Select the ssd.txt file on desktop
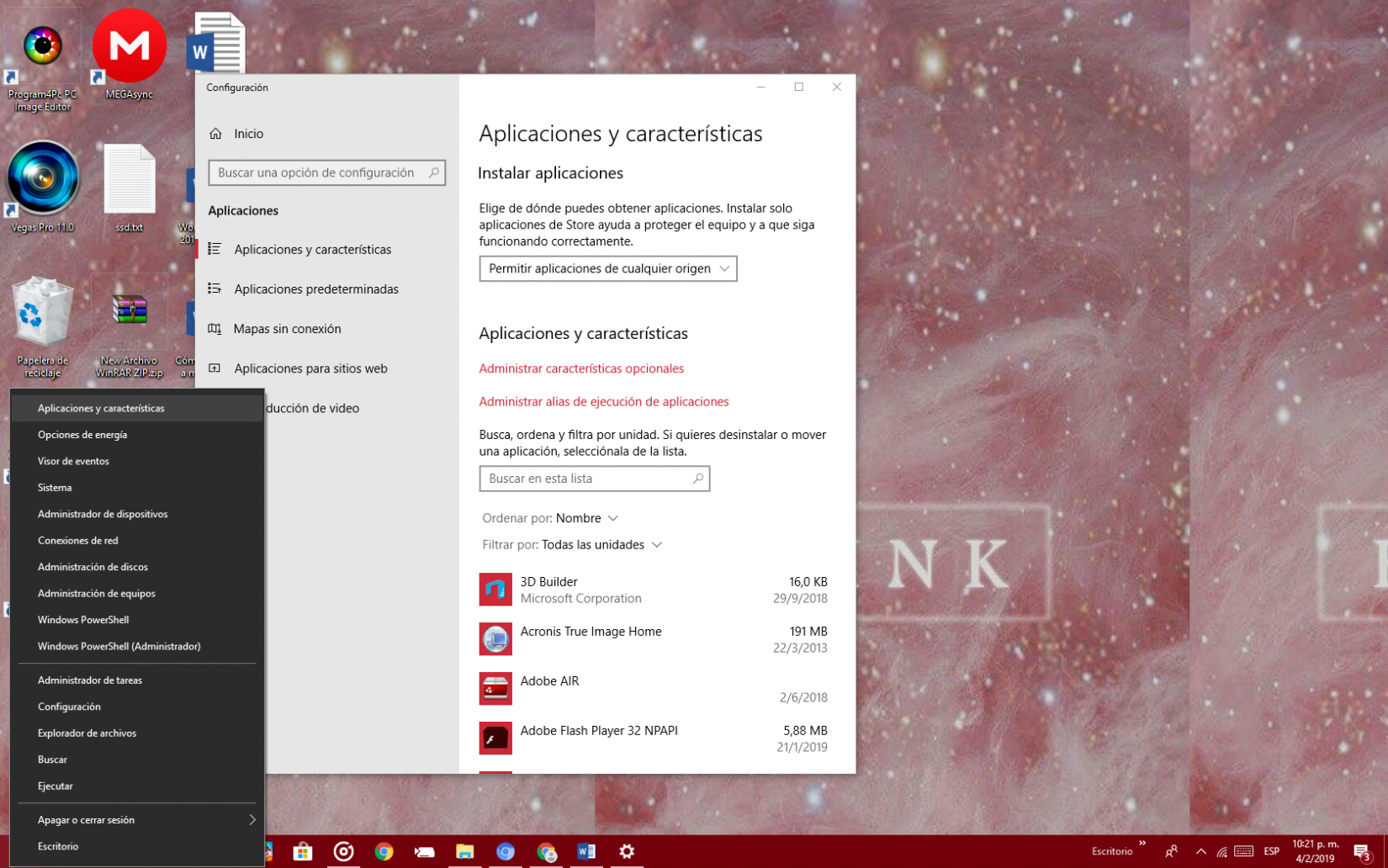The height and width of the screenshot is (868, 1388). (129, 187)
